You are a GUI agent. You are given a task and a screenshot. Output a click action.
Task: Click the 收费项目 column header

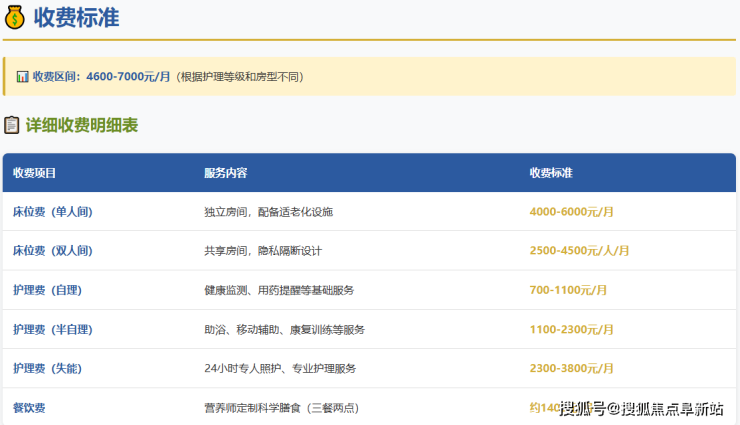point(34,173)
